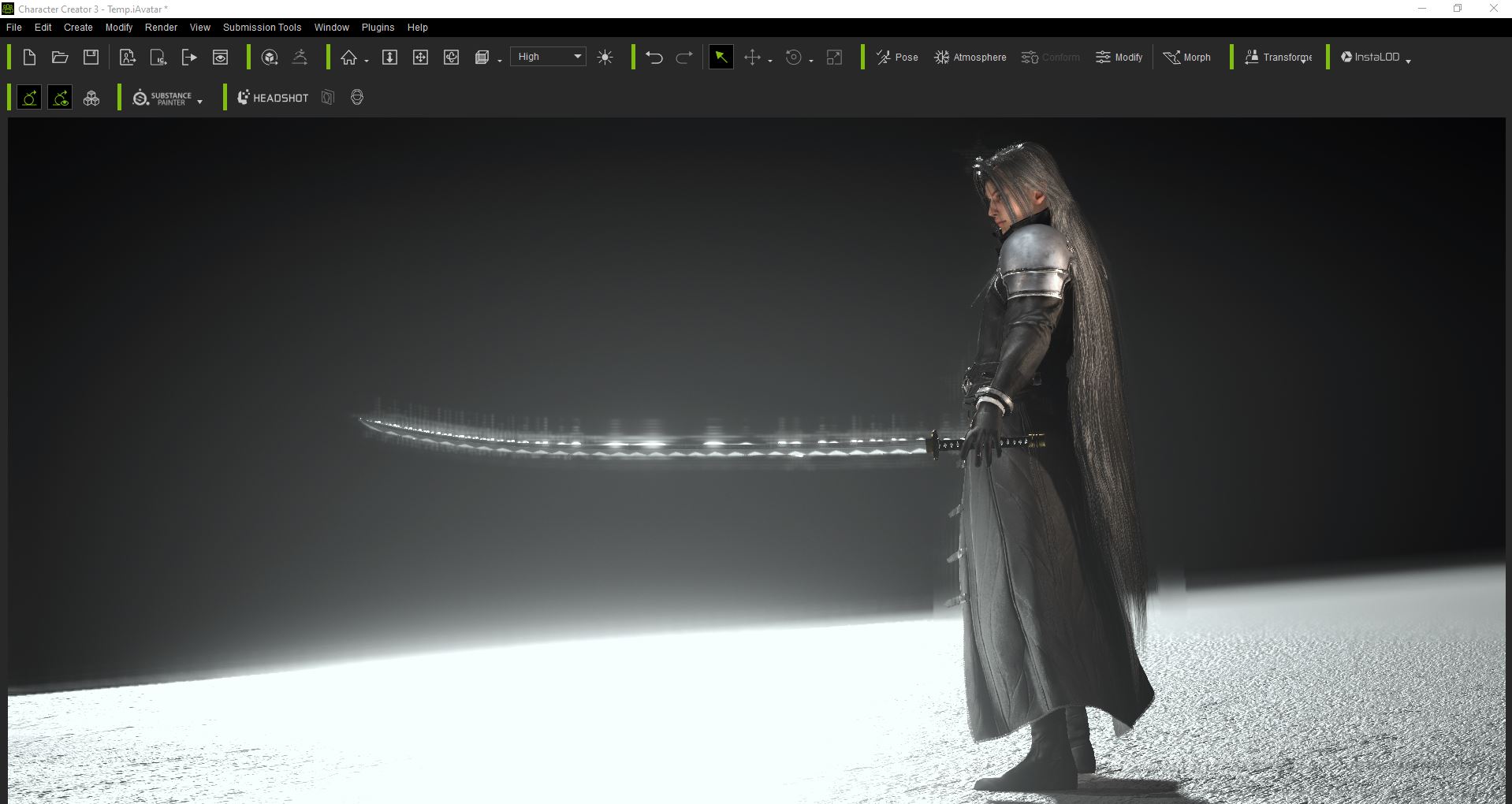
Task: Launch the Headshot plugin
Action: [x=273, y=98]
